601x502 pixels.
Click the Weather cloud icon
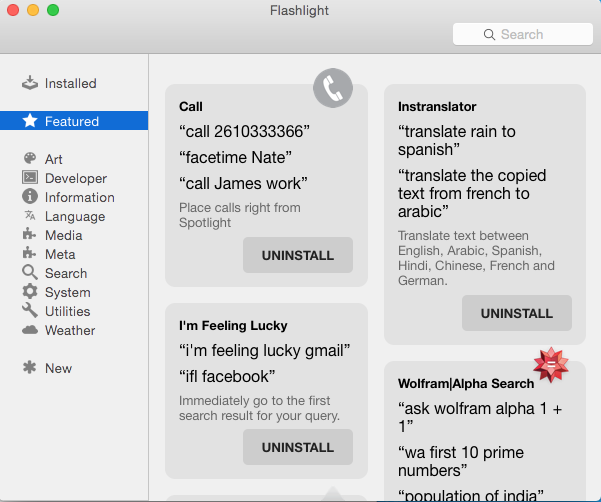click(30, 330)
